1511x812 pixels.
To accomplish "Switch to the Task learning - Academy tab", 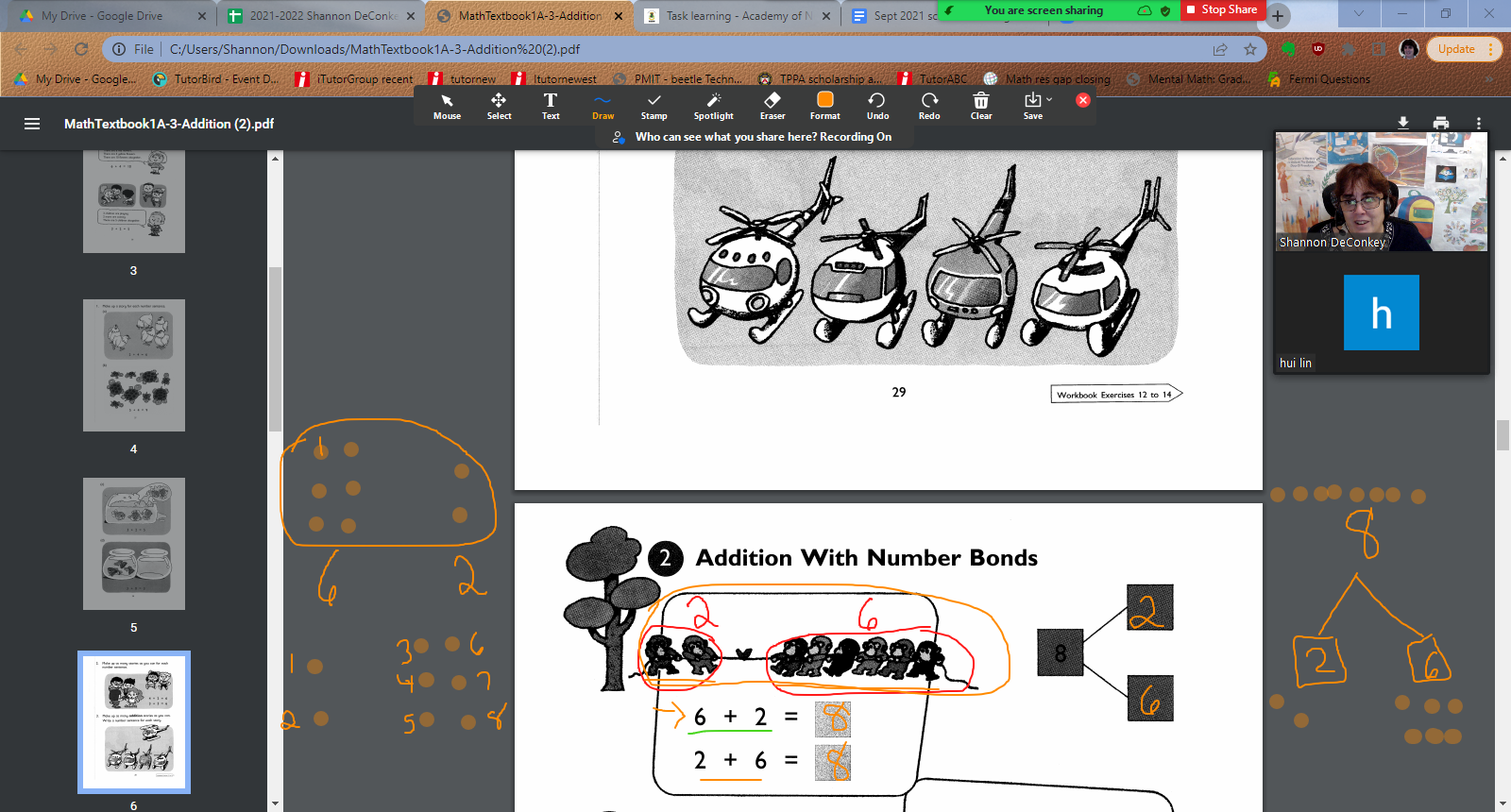I will pos(739,16).
